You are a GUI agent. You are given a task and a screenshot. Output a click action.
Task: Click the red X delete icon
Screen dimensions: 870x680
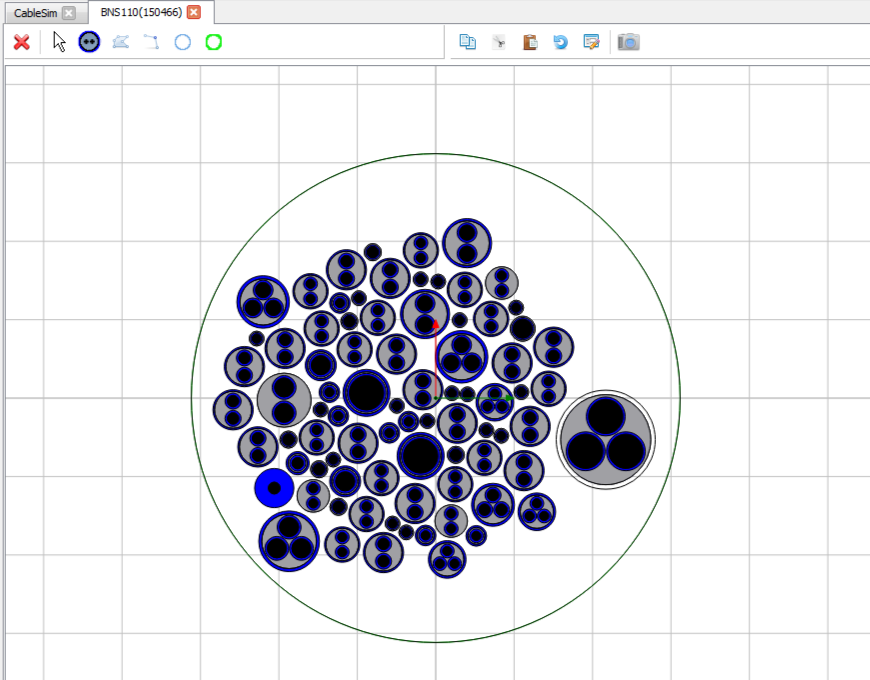coord(21,42)
